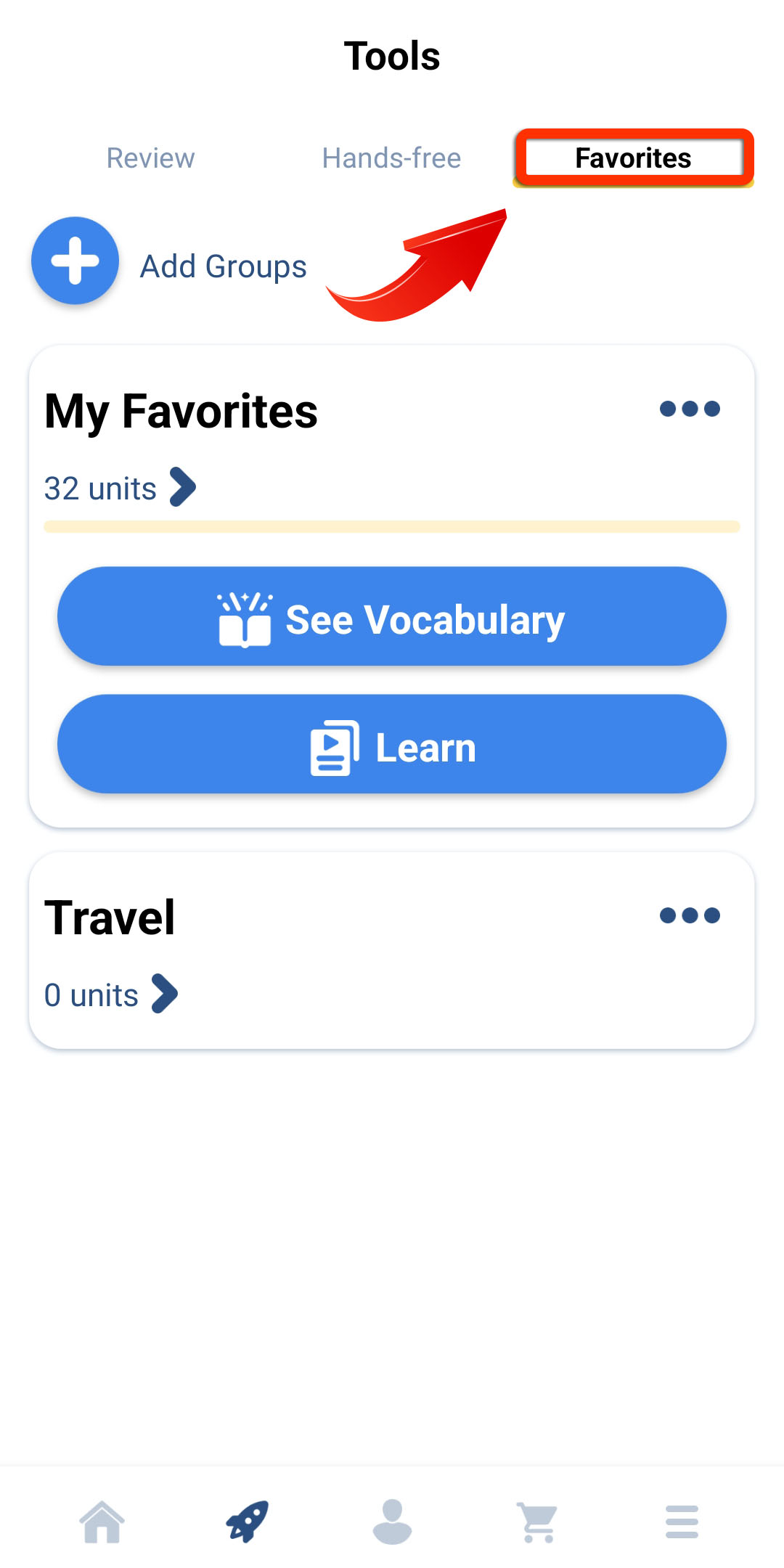Viewport: 784px width, 1568px height.
Task: Open the home icon in bottom navigation
Action: coord(102,1522)
